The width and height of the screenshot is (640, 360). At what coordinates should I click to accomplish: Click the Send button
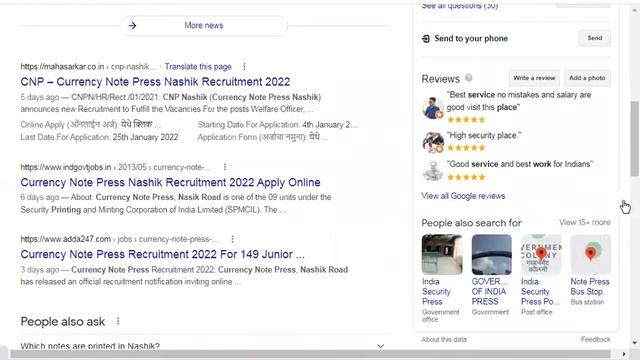click(595, 38)
